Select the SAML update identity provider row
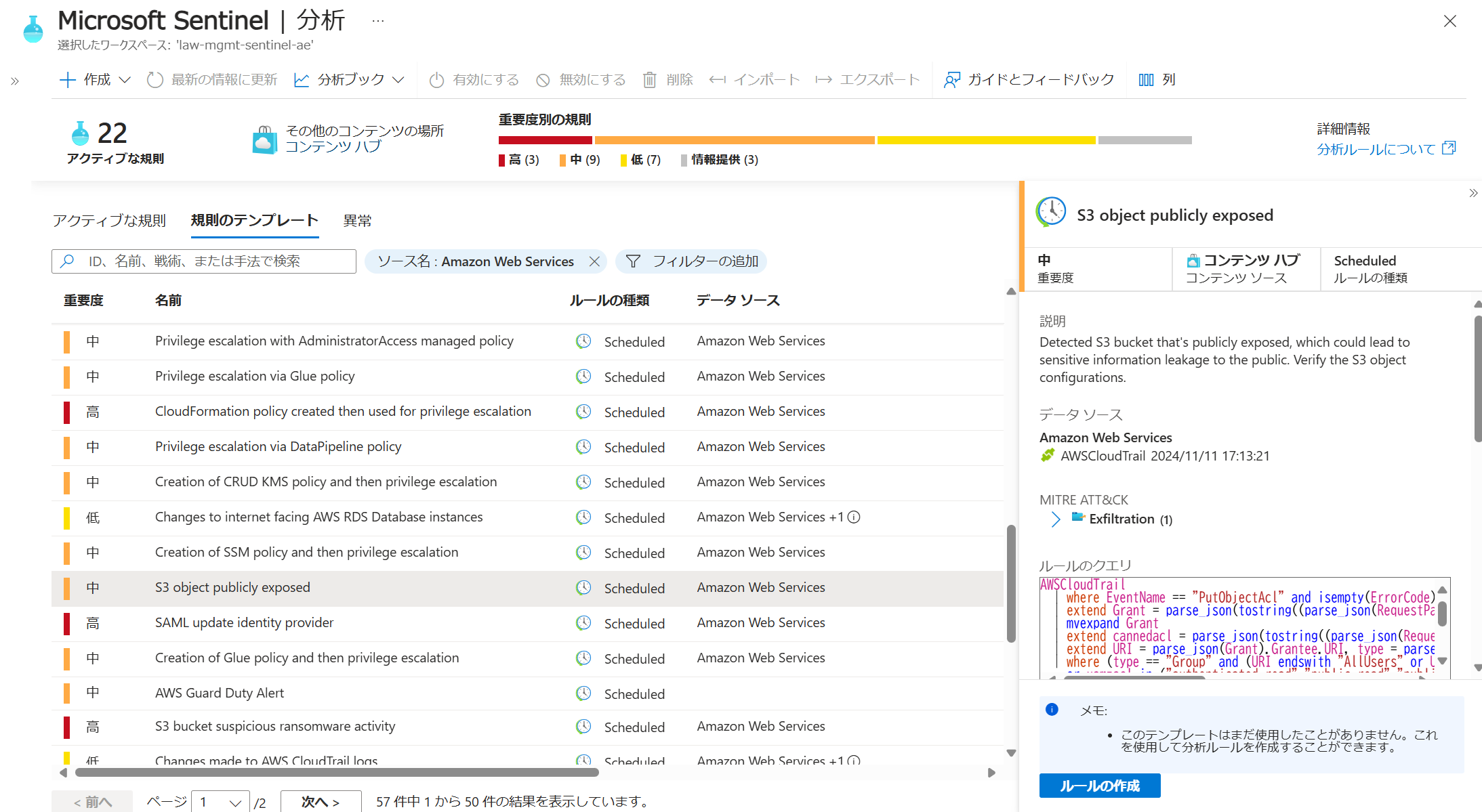Screen dimensions: 1482x812 tap(244, 623)
